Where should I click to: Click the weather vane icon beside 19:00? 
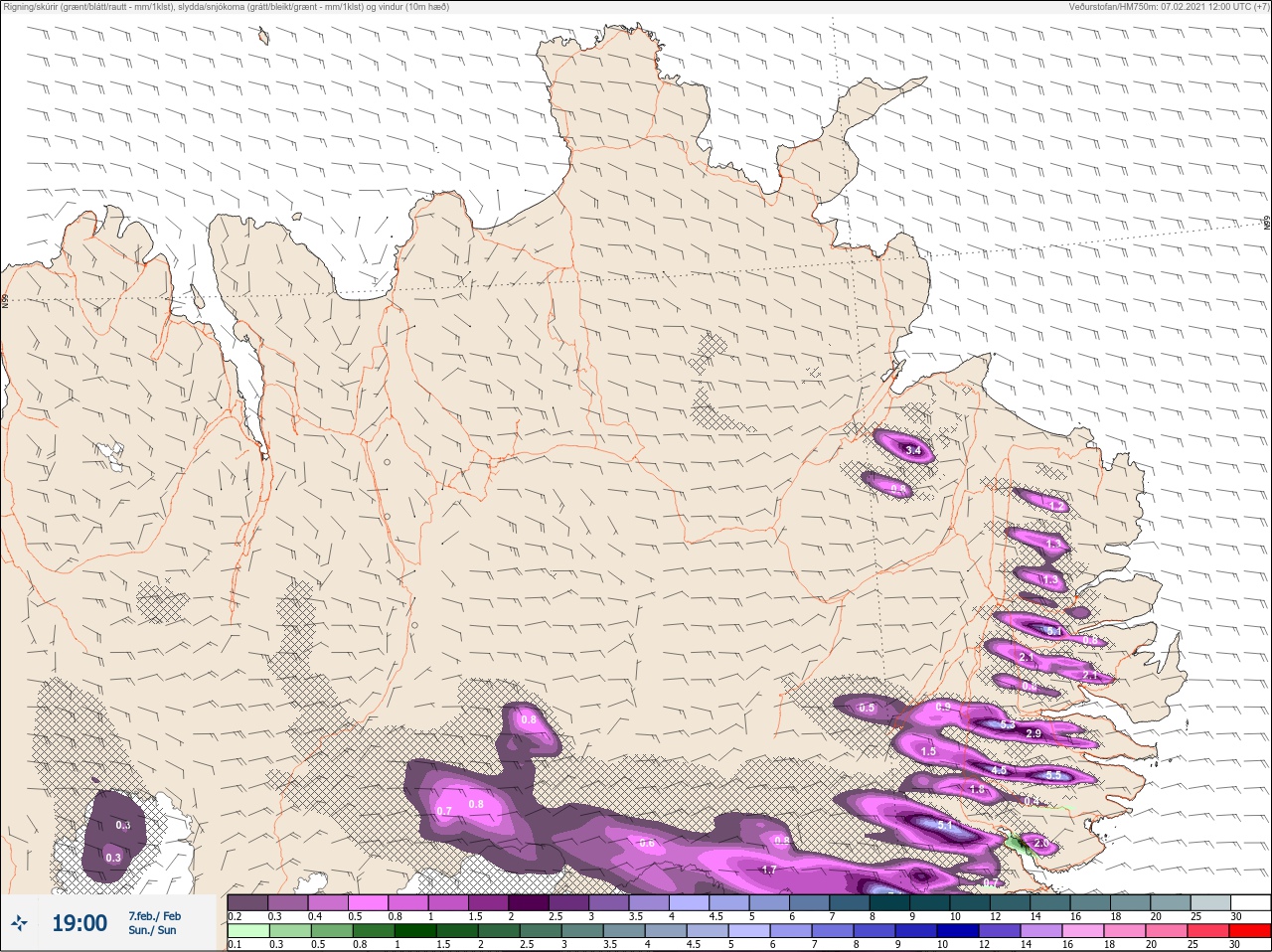coord(19,923)
